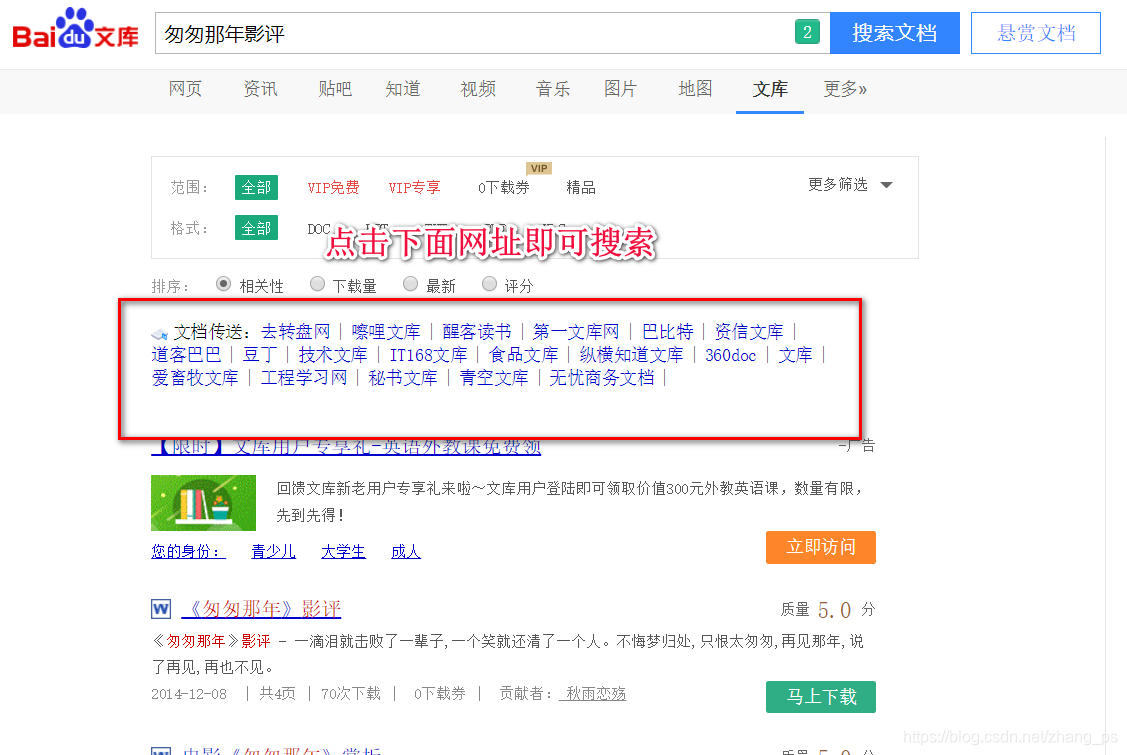Open the 豆丁 link
1127x755 pixels.
point(258,354)
